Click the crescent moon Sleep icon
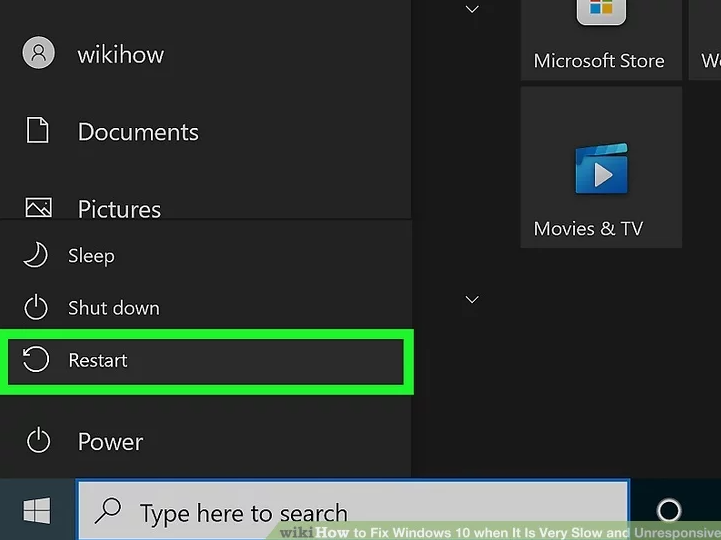 coord(36,256)
